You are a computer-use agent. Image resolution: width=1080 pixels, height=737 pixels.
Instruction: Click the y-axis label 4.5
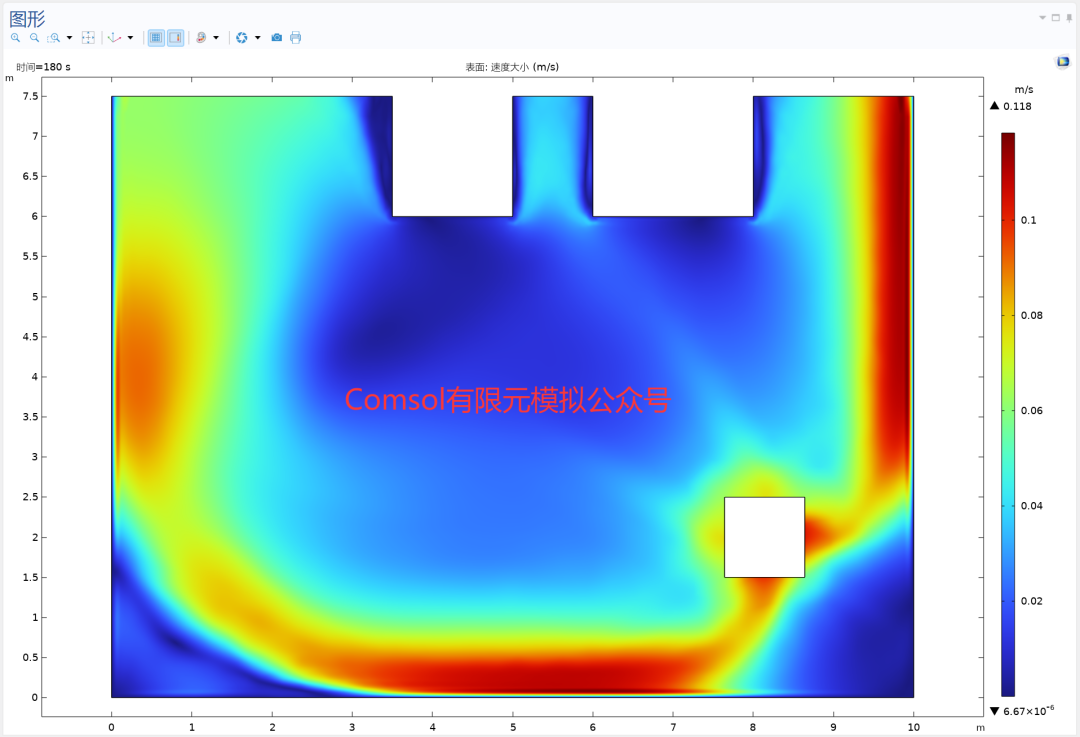click(30, 337)
